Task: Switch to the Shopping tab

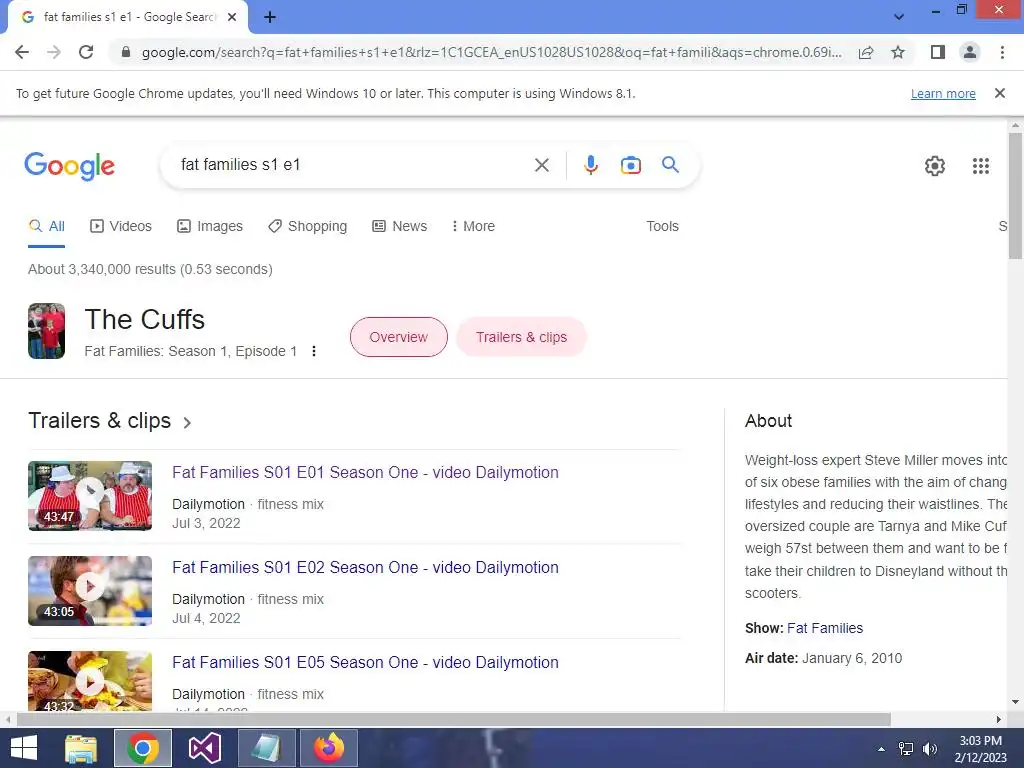Action: (x=308, y=227)
